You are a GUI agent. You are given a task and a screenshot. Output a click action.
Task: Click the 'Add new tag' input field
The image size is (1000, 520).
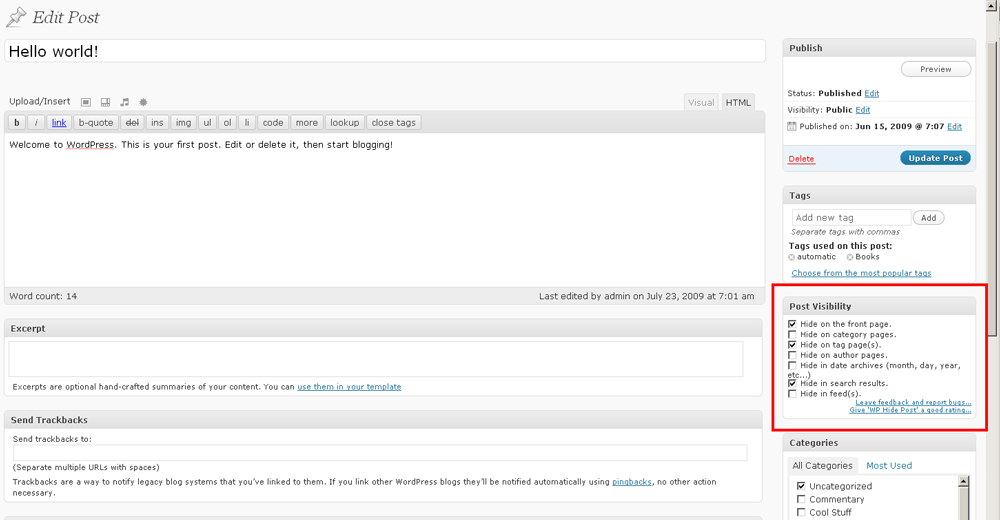[x=850, y=217]
